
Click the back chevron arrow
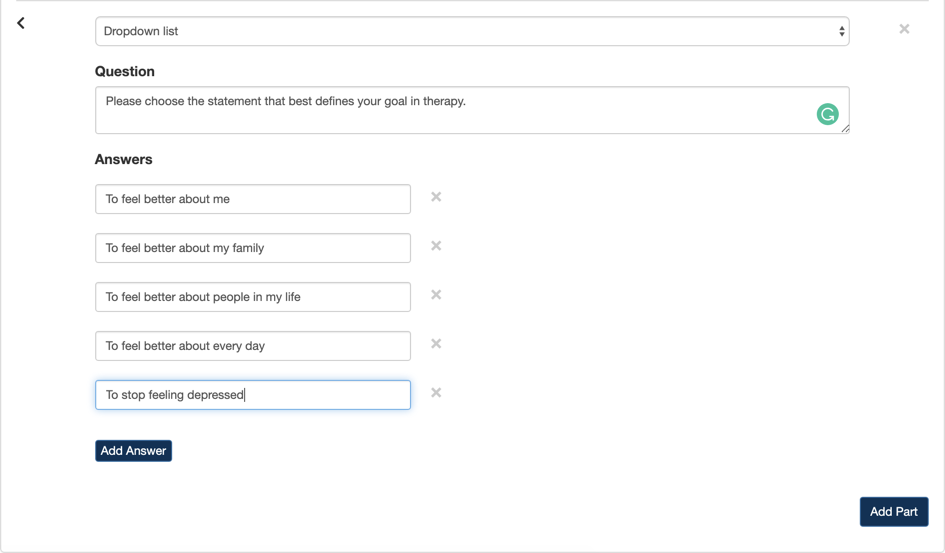tap(21, 23)
